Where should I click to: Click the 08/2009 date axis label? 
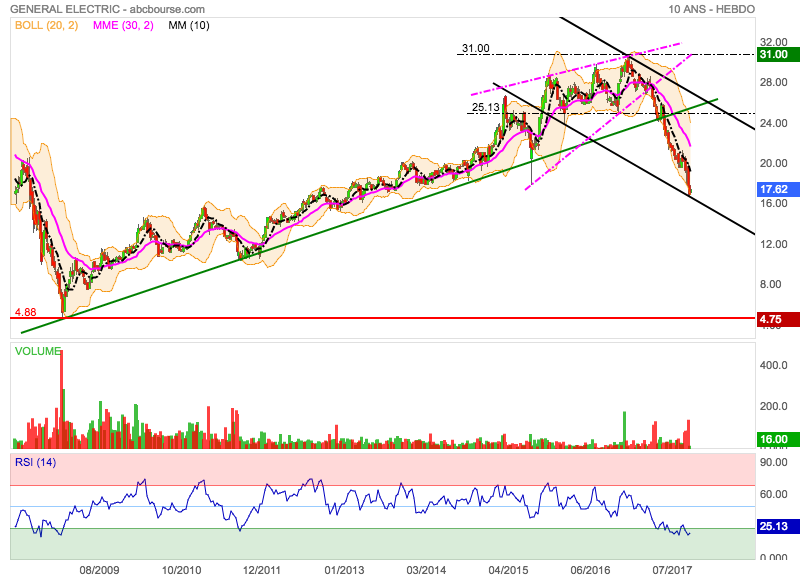pos(99,570)
